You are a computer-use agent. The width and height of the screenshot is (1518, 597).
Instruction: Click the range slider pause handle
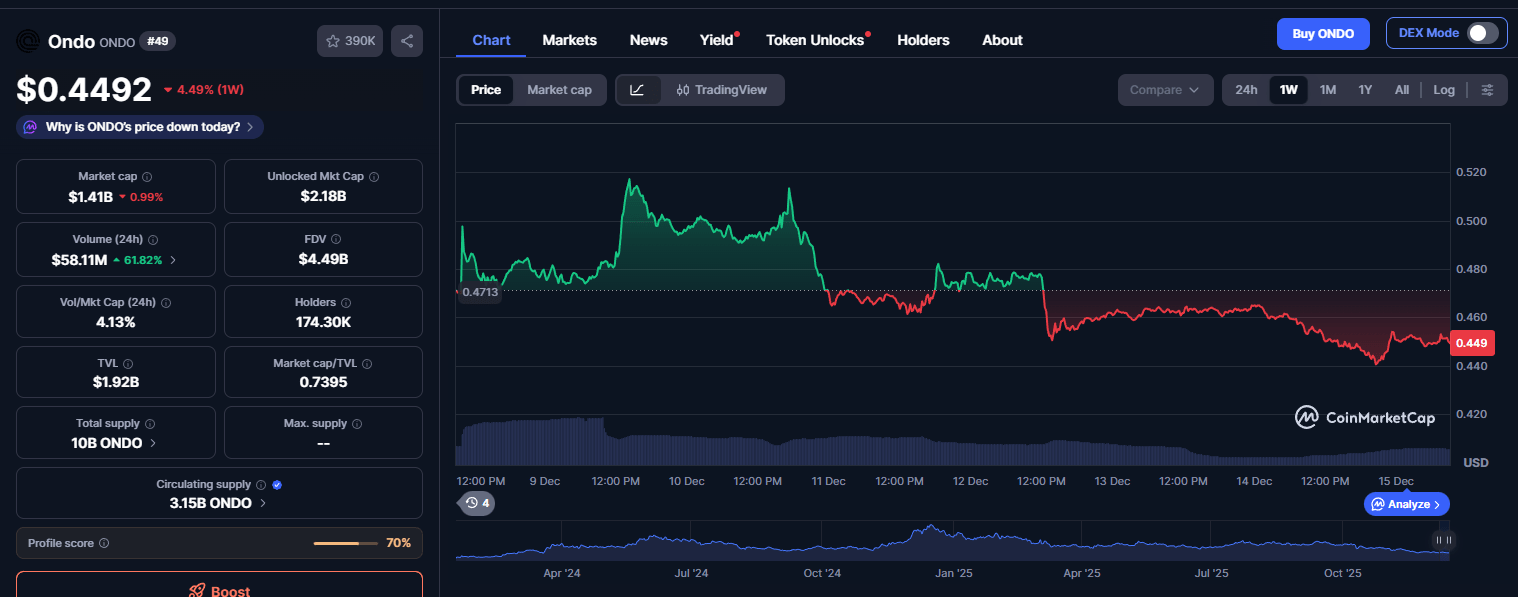click(1442, 540)
